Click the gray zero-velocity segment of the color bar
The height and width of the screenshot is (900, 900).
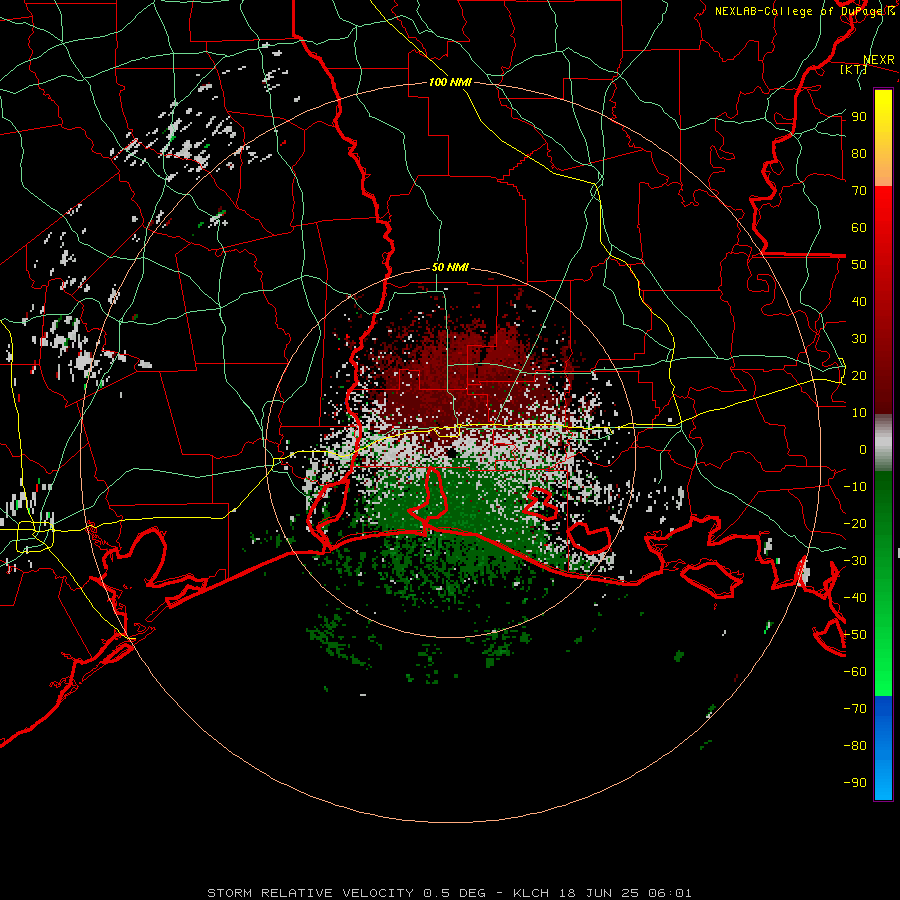(883, 443)
